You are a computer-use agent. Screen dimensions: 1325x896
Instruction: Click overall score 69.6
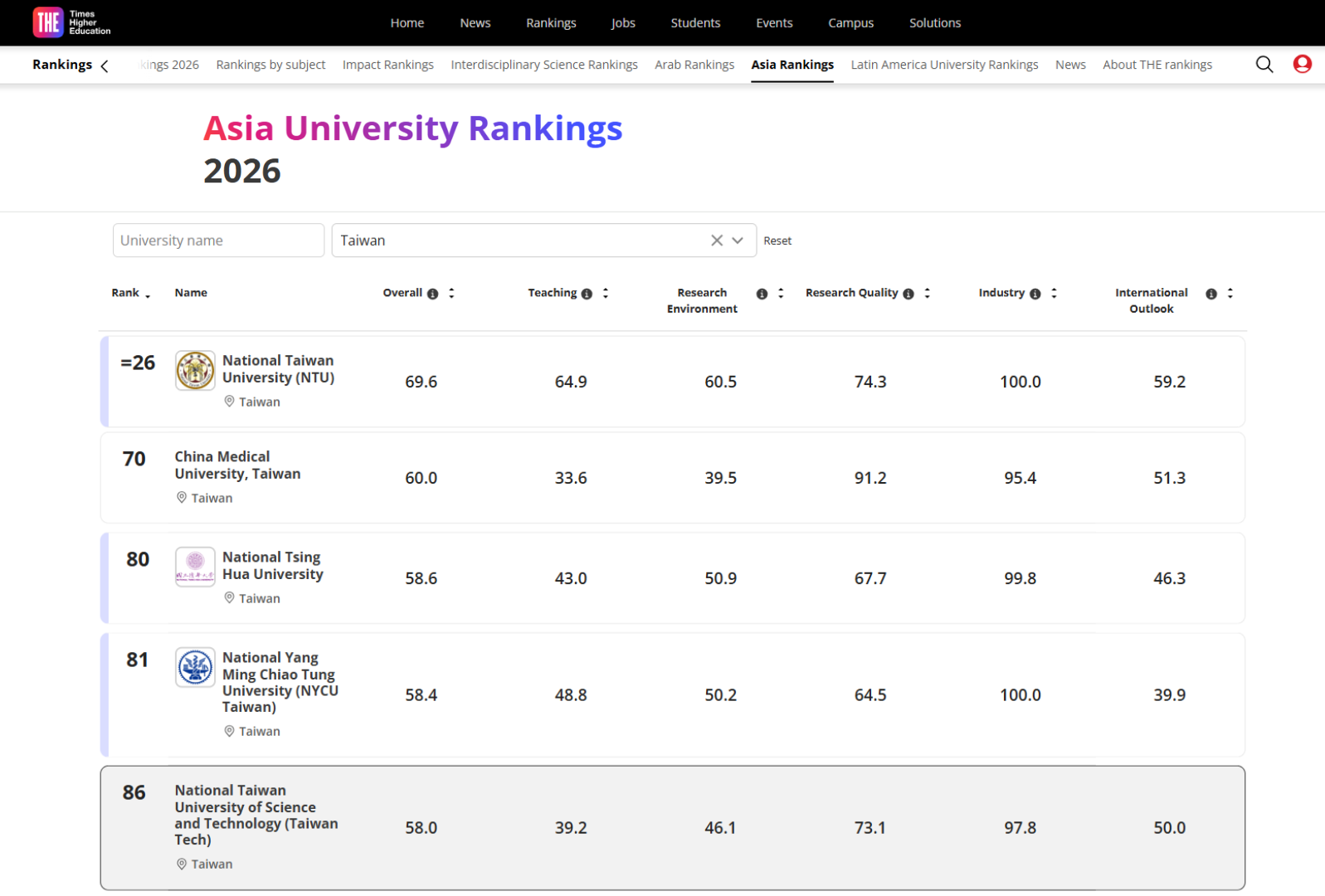coord(421,382)
